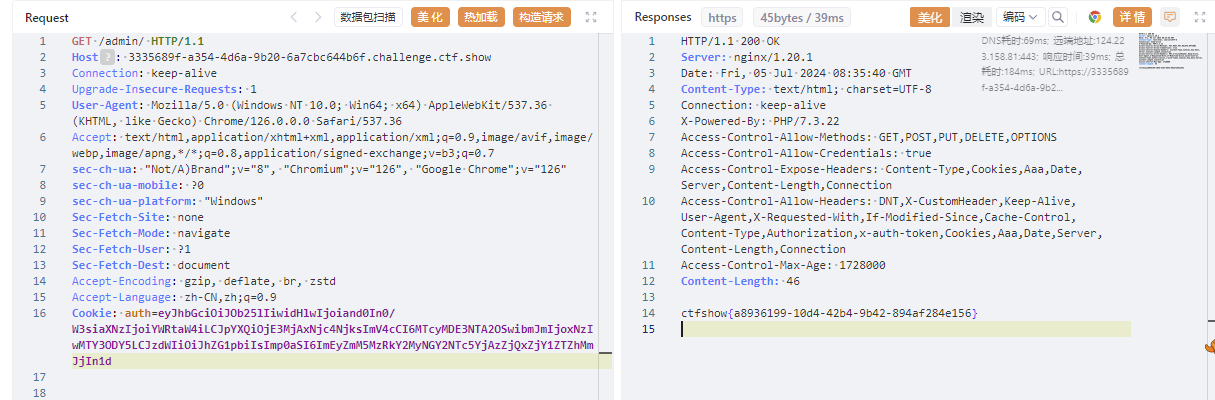The image size is (1215, 400).
Task: Click the ctfshow flag line in response
Action: pos(829,314)
